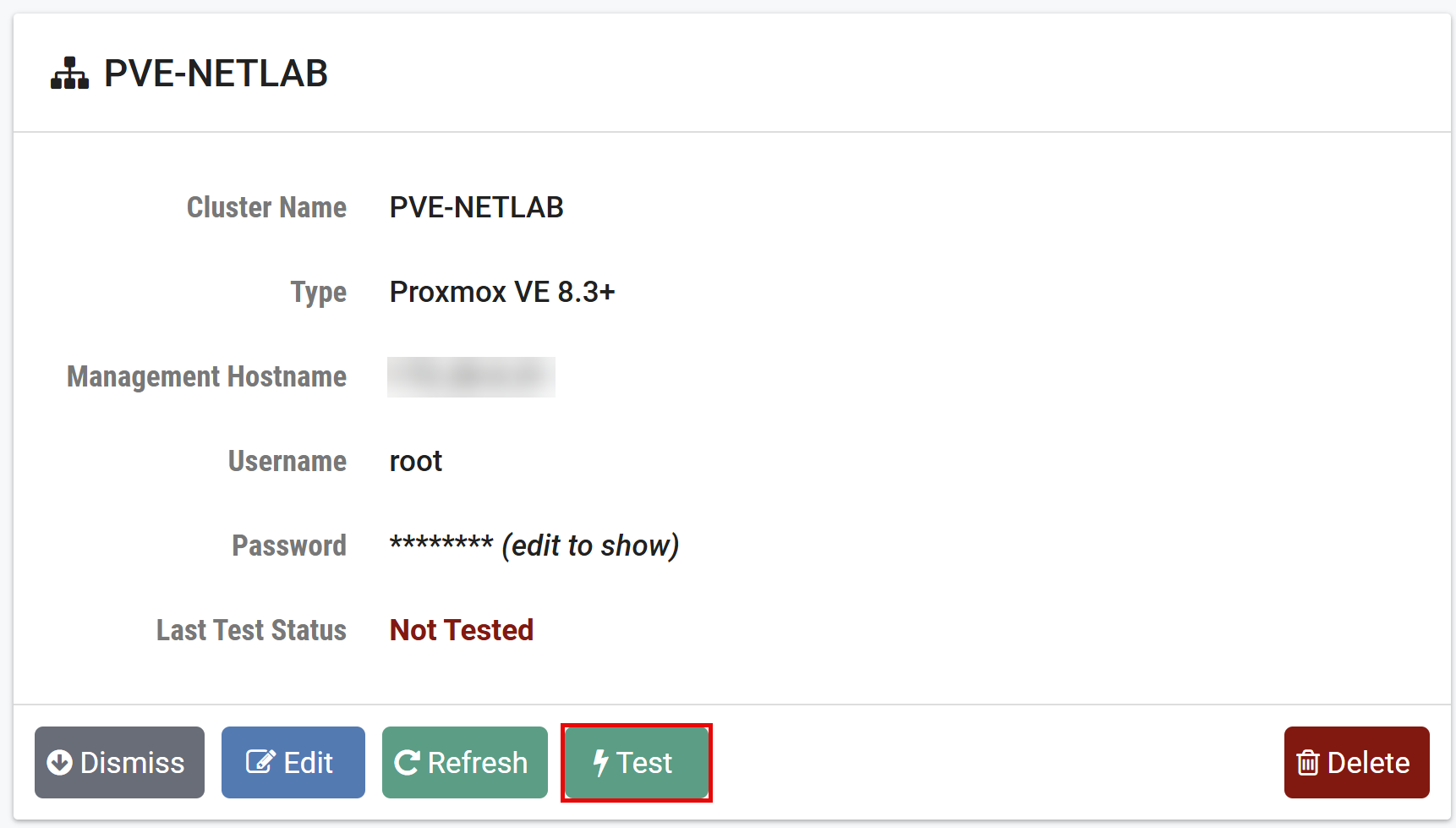Click the Cluster Name value PVE-NETLAB
Image resolution: width=1456 pixels, height=828 pixels.
pos(476,207)
